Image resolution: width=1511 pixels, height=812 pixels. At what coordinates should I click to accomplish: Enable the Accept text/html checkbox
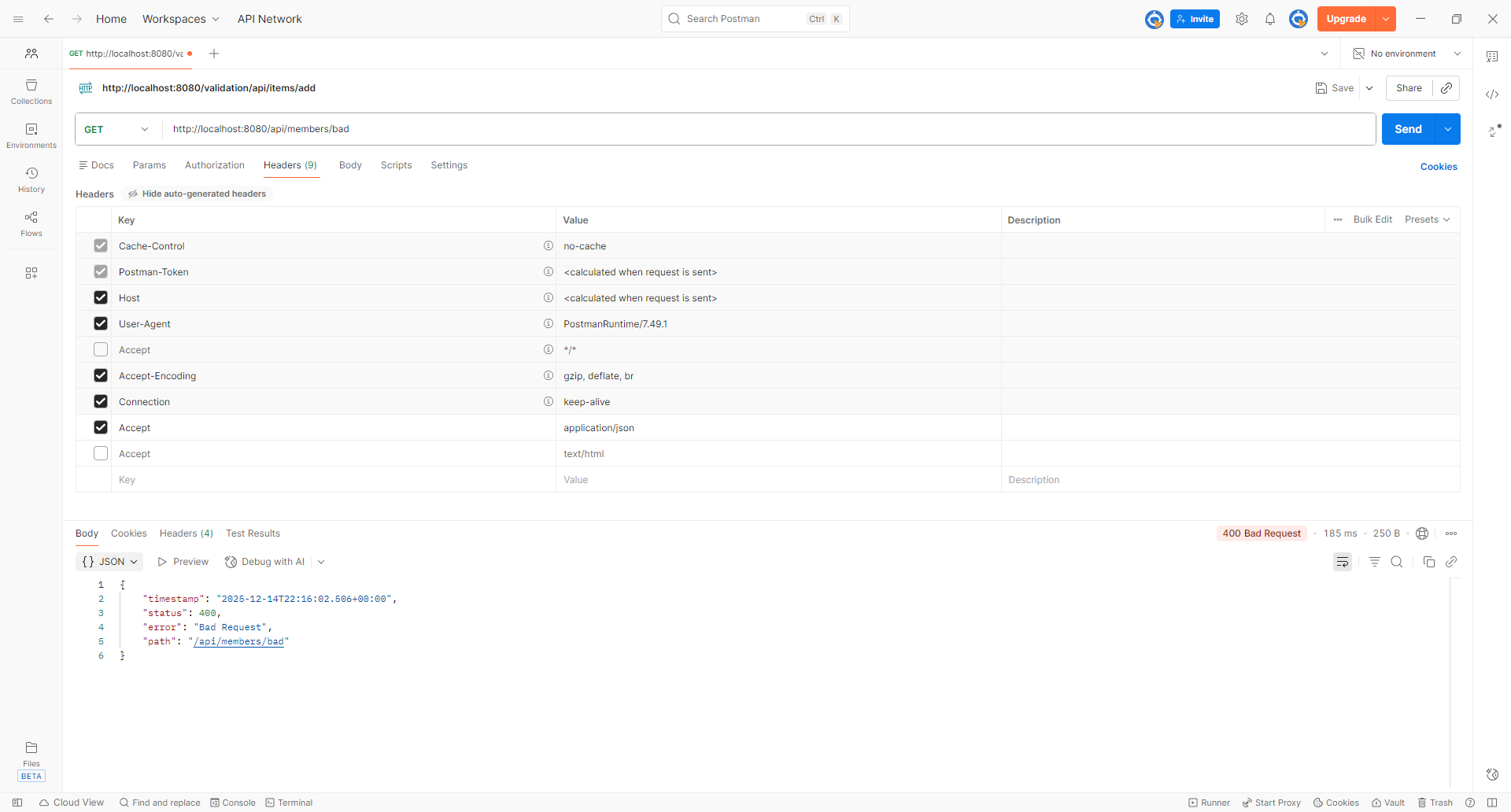click(101, 453)
